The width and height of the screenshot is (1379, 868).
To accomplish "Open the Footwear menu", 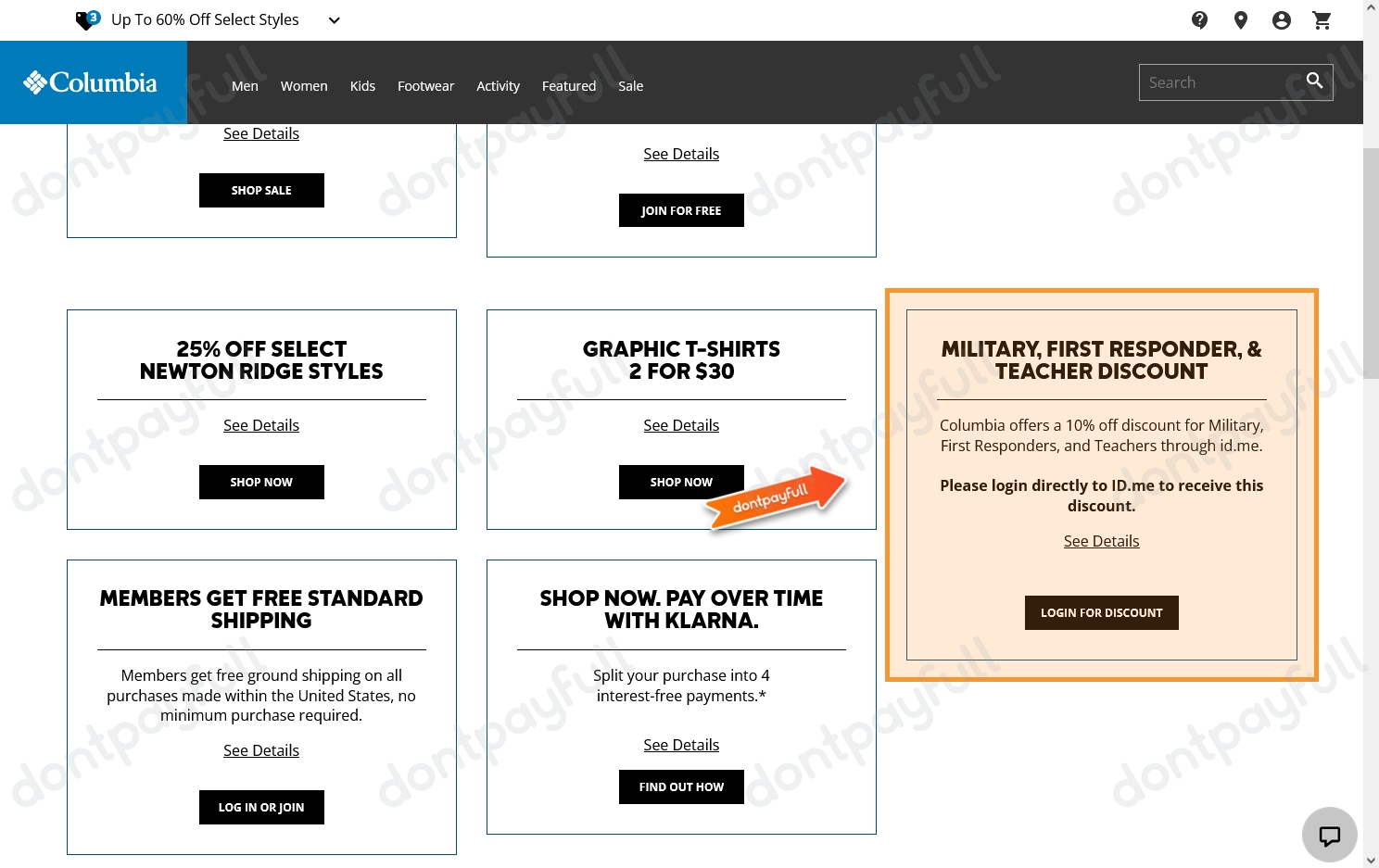I will 425,85.
